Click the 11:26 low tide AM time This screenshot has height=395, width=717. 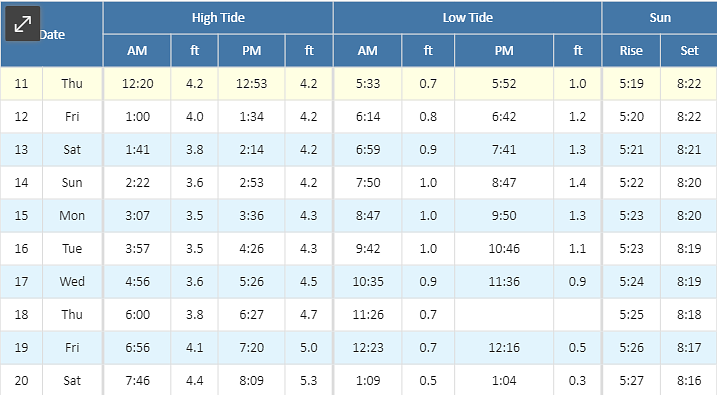click(368, 315)
